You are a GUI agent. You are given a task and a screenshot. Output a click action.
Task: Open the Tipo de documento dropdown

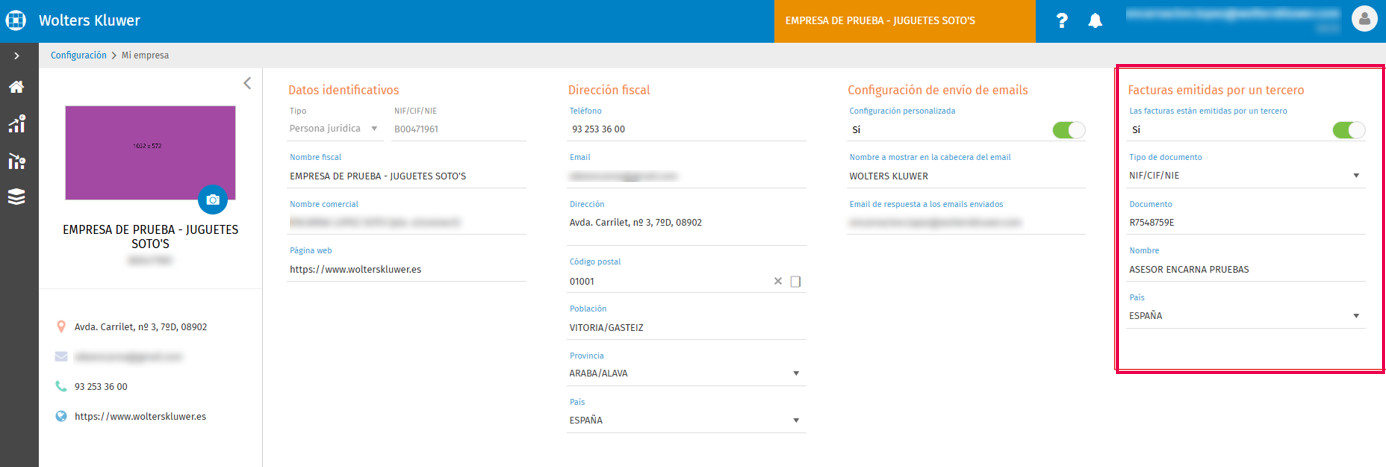coord(1246,176)
